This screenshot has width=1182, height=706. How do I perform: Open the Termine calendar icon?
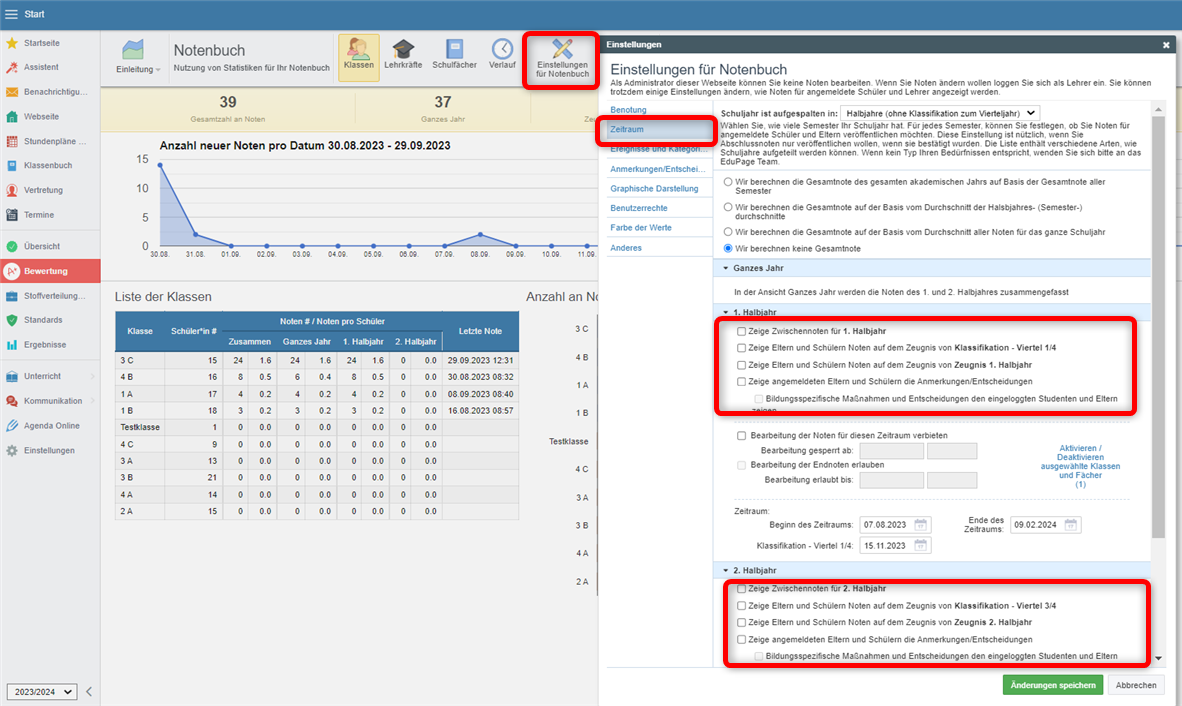click(x=12, y=215)
